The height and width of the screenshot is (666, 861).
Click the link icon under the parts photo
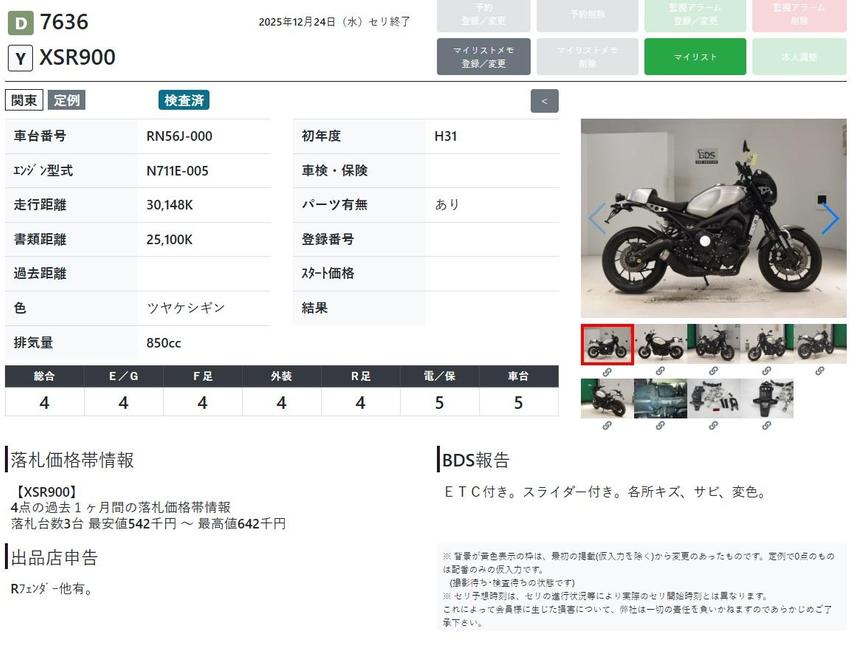point(713,425)
